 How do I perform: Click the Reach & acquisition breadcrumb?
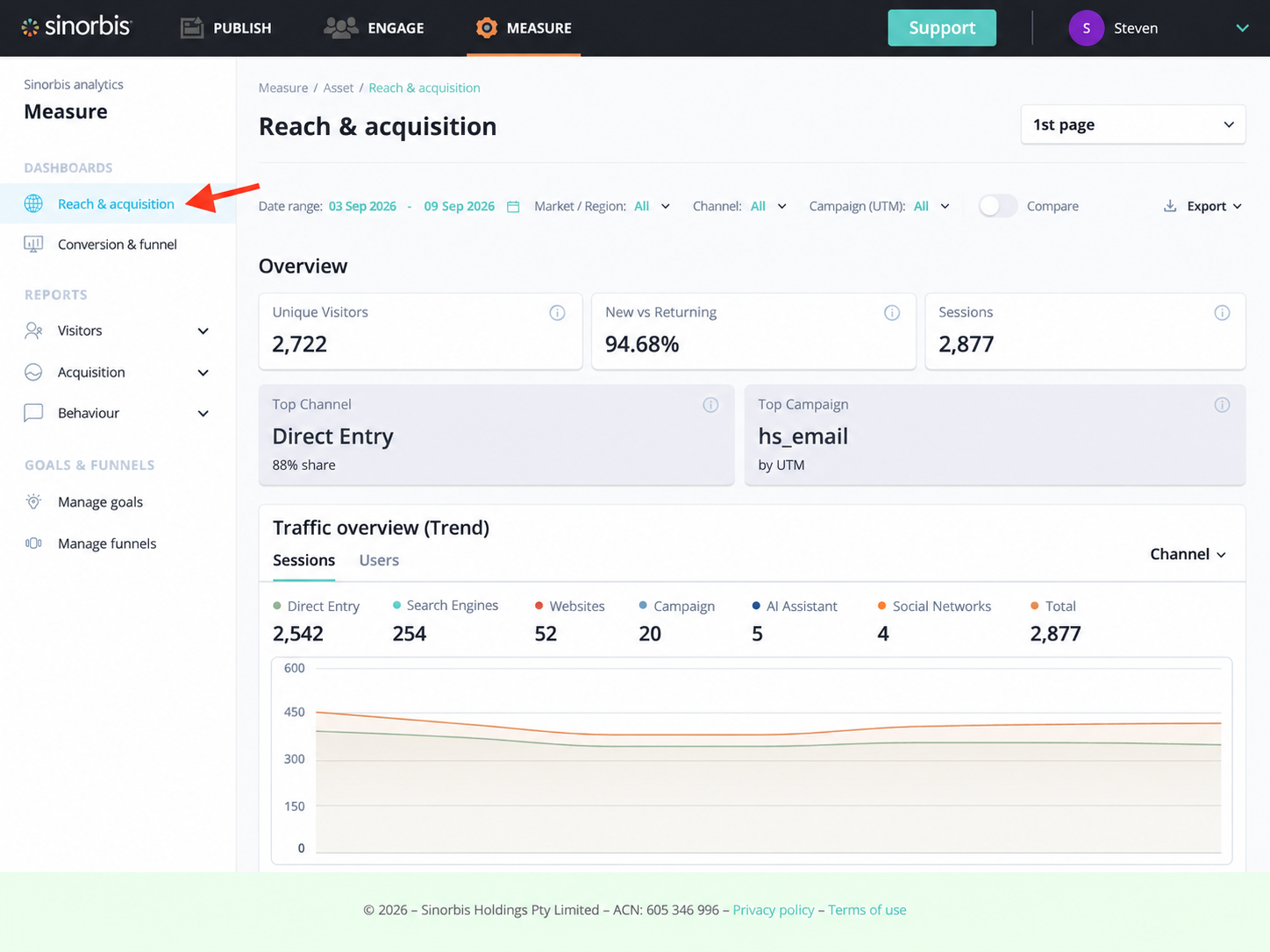425,88
